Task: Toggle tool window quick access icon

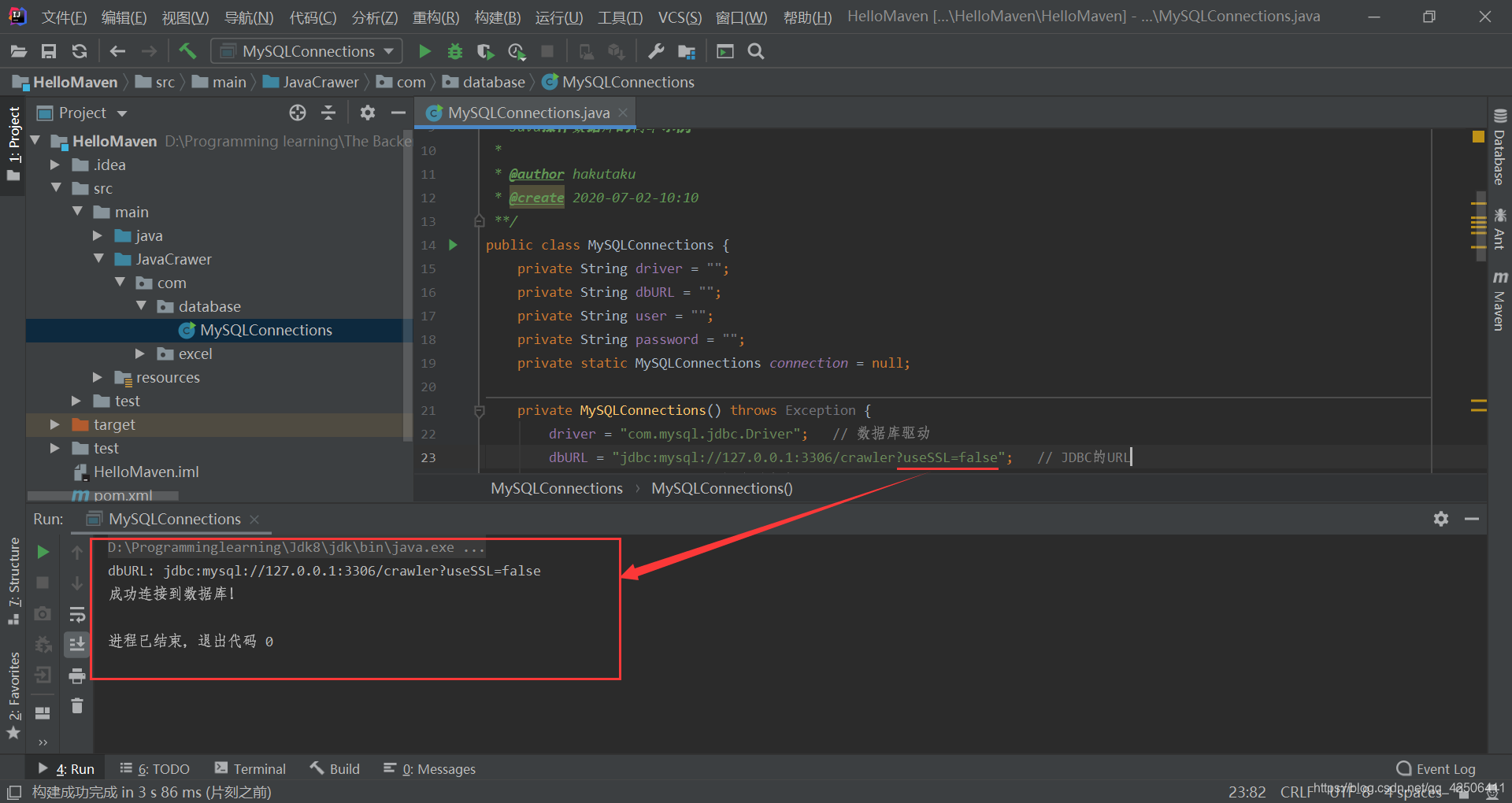Action: pos(14,792)
